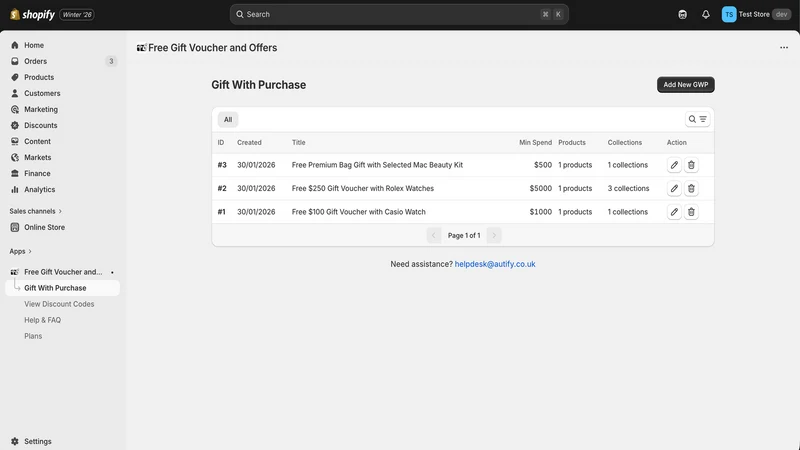
Task: Expand Sales channels section
Action: [x=36, y=211]
